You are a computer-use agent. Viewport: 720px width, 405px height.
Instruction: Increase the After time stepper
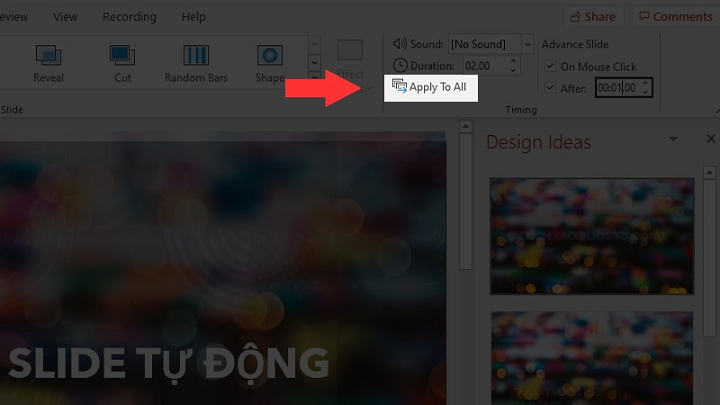point(645,83)
